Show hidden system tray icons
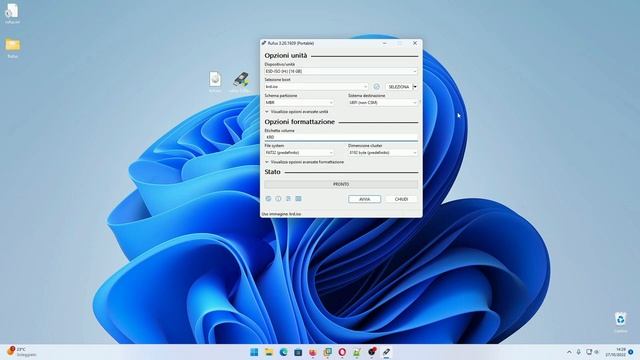640x360 pixels. pyautogui.click(x=569, y=352)
